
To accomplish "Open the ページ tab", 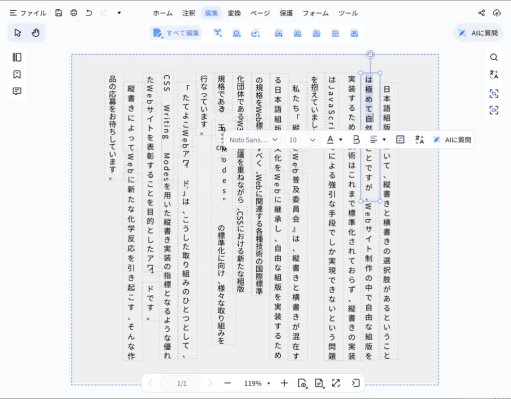I will coord(260,13).
